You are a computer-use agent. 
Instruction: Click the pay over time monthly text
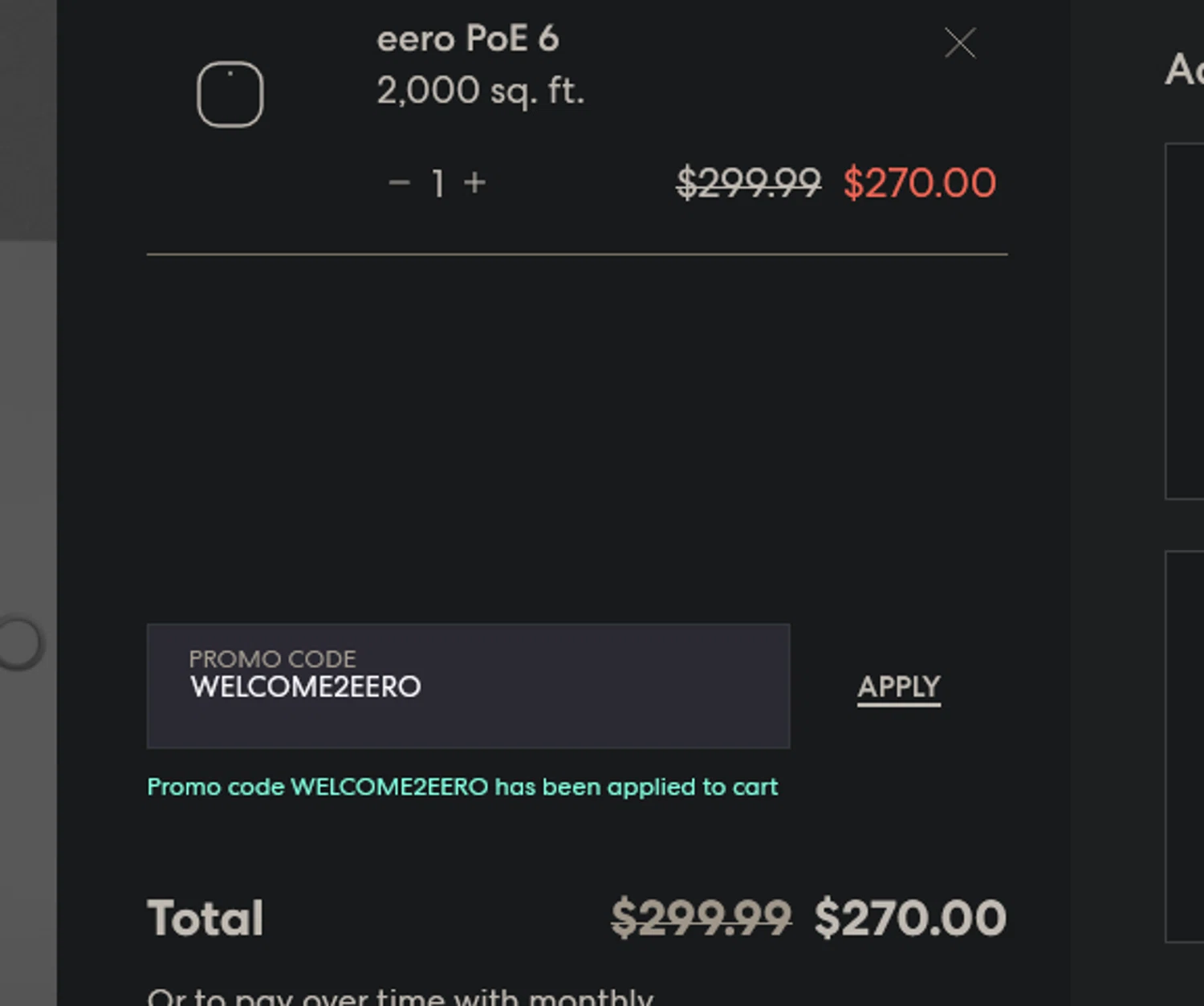coord(400,997)
